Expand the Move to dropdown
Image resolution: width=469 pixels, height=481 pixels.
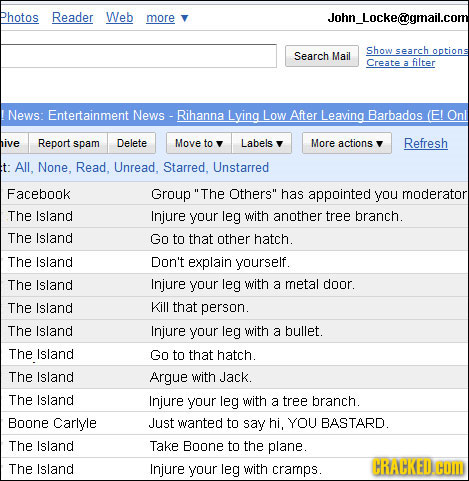[199, 143]
